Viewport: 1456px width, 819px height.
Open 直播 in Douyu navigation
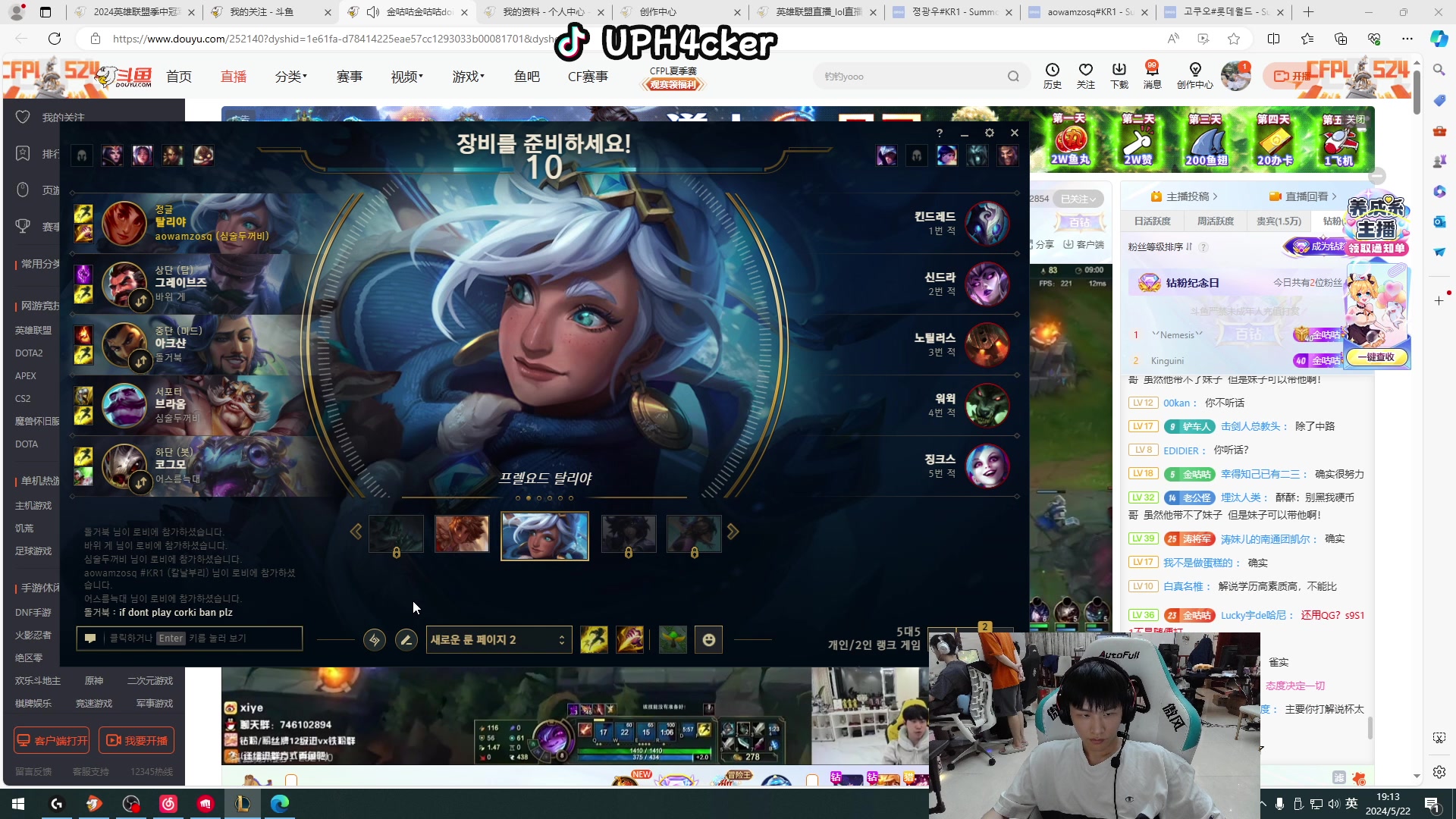234,77
